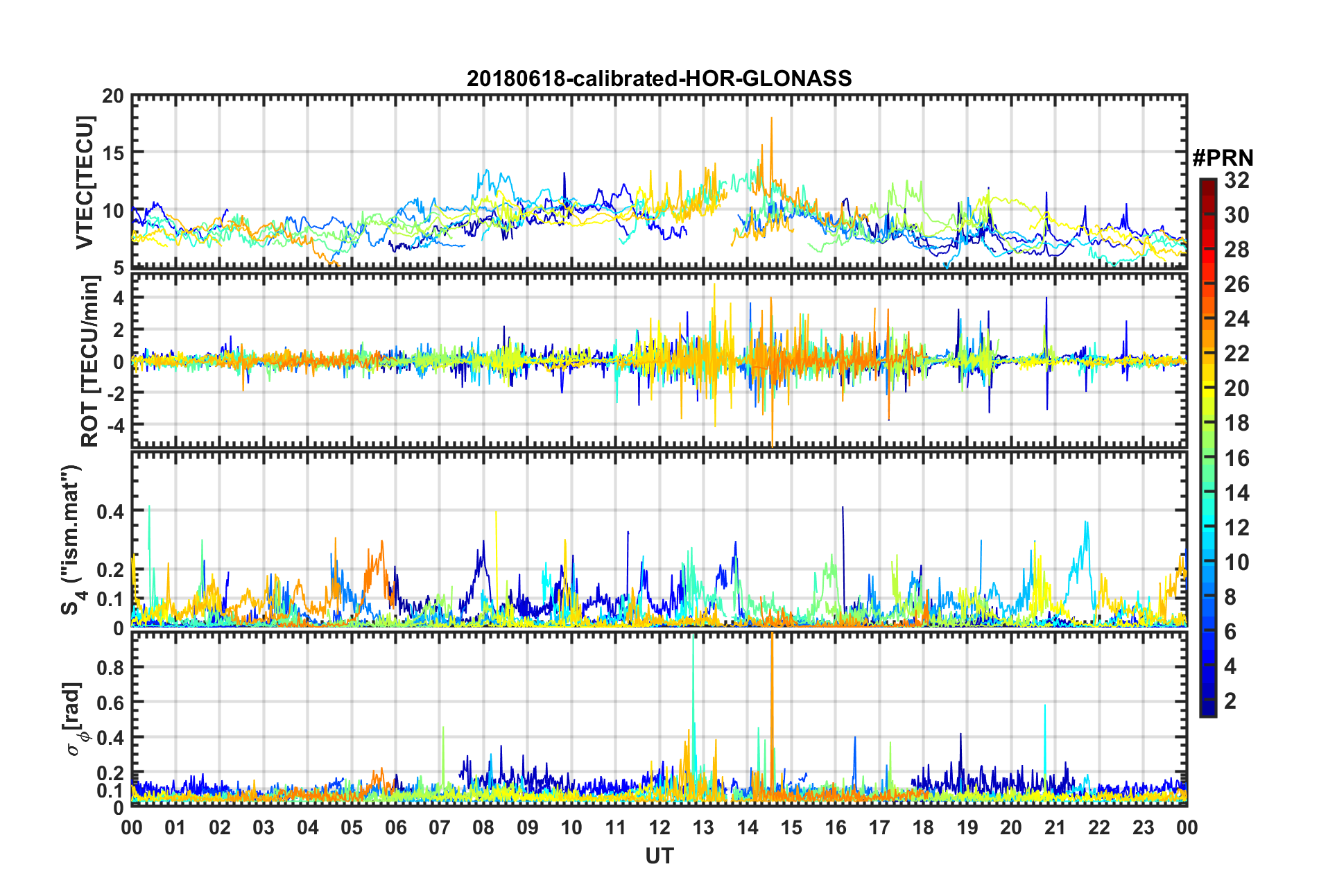Click inside the S4 scintillation panel
This screenshot has height=896, width=1319.
tap(659, 540)
